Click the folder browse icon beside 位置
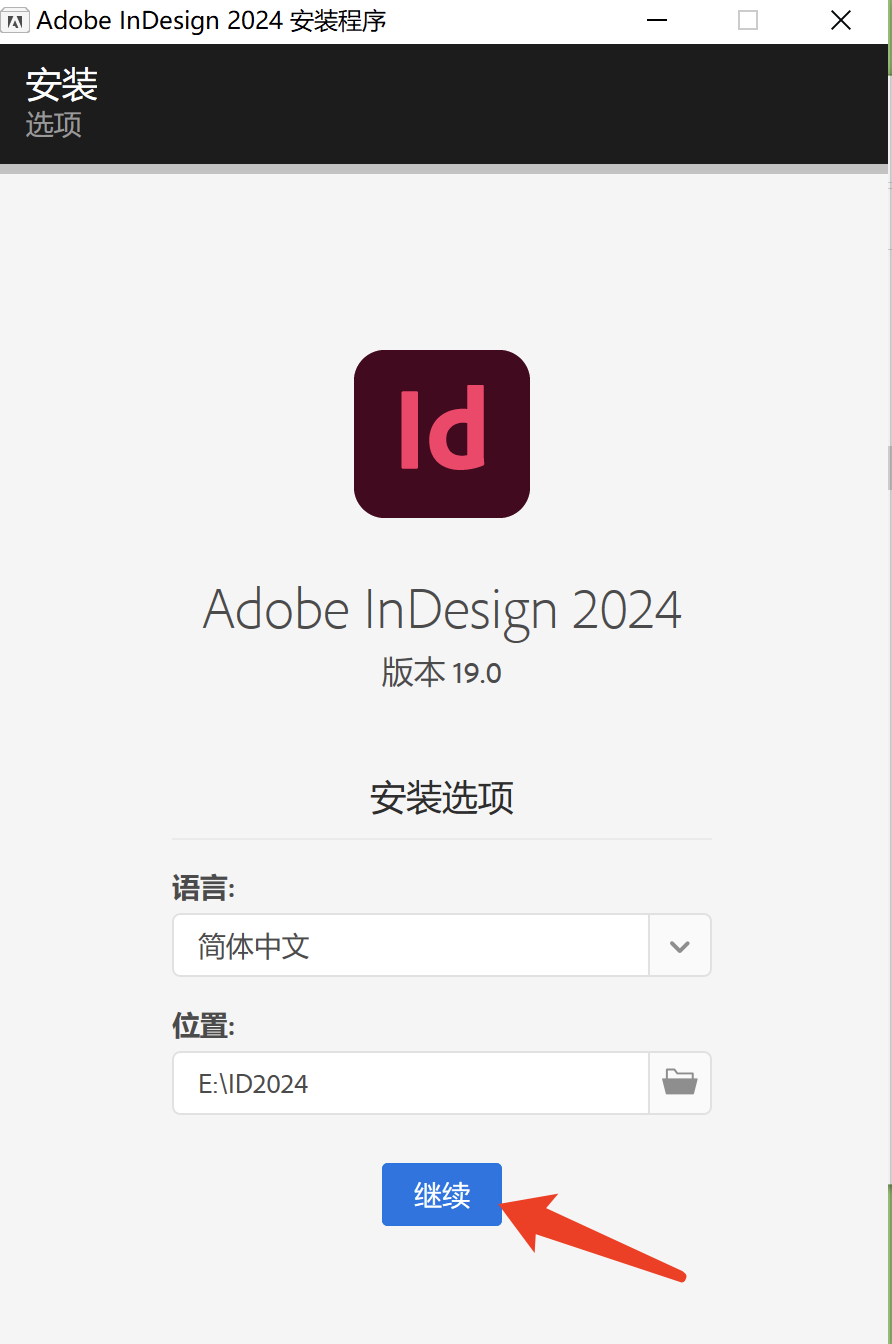Screen dimensions: 892x1344 coord(680,1082)
